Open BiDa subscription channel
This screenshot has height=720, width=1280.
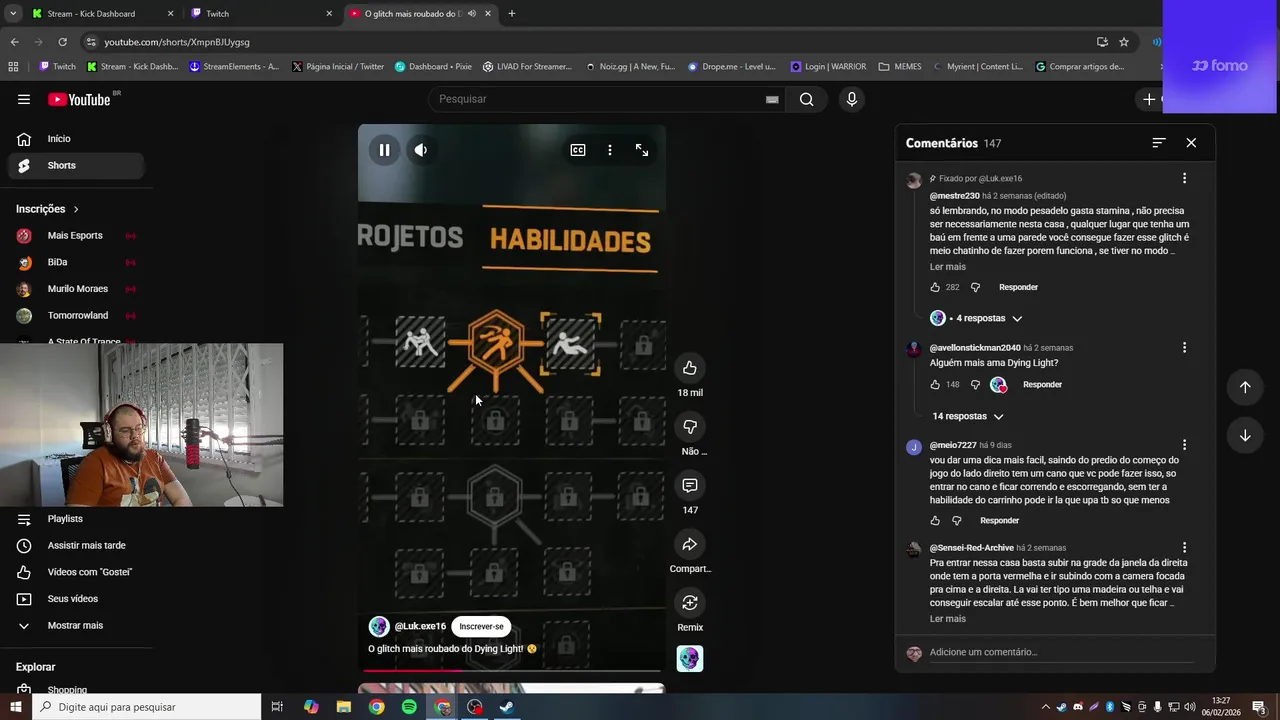(76, 262)
